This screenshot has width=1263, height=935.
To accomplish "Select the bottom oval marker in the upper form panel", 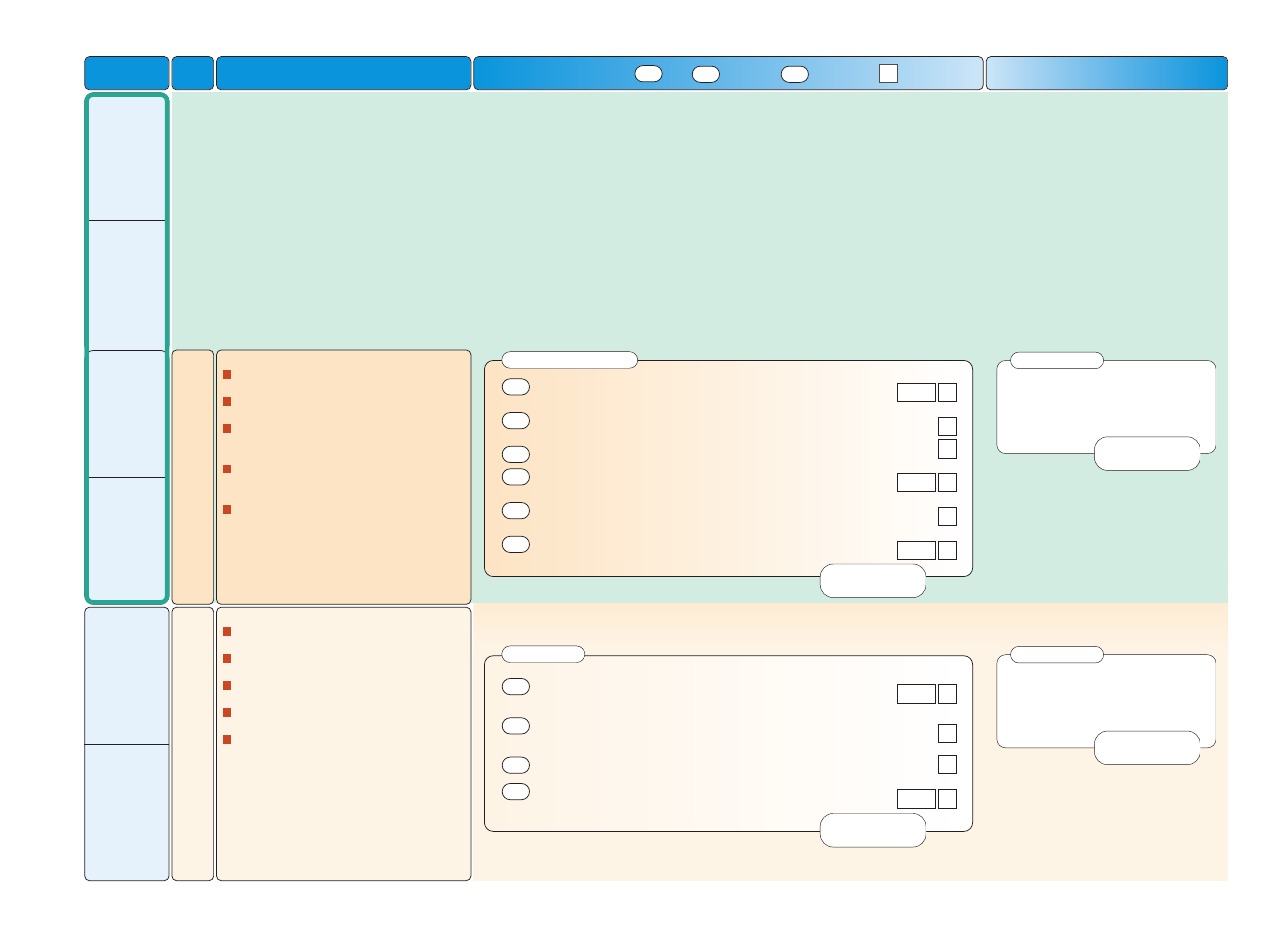I will (x=516, y=544).
